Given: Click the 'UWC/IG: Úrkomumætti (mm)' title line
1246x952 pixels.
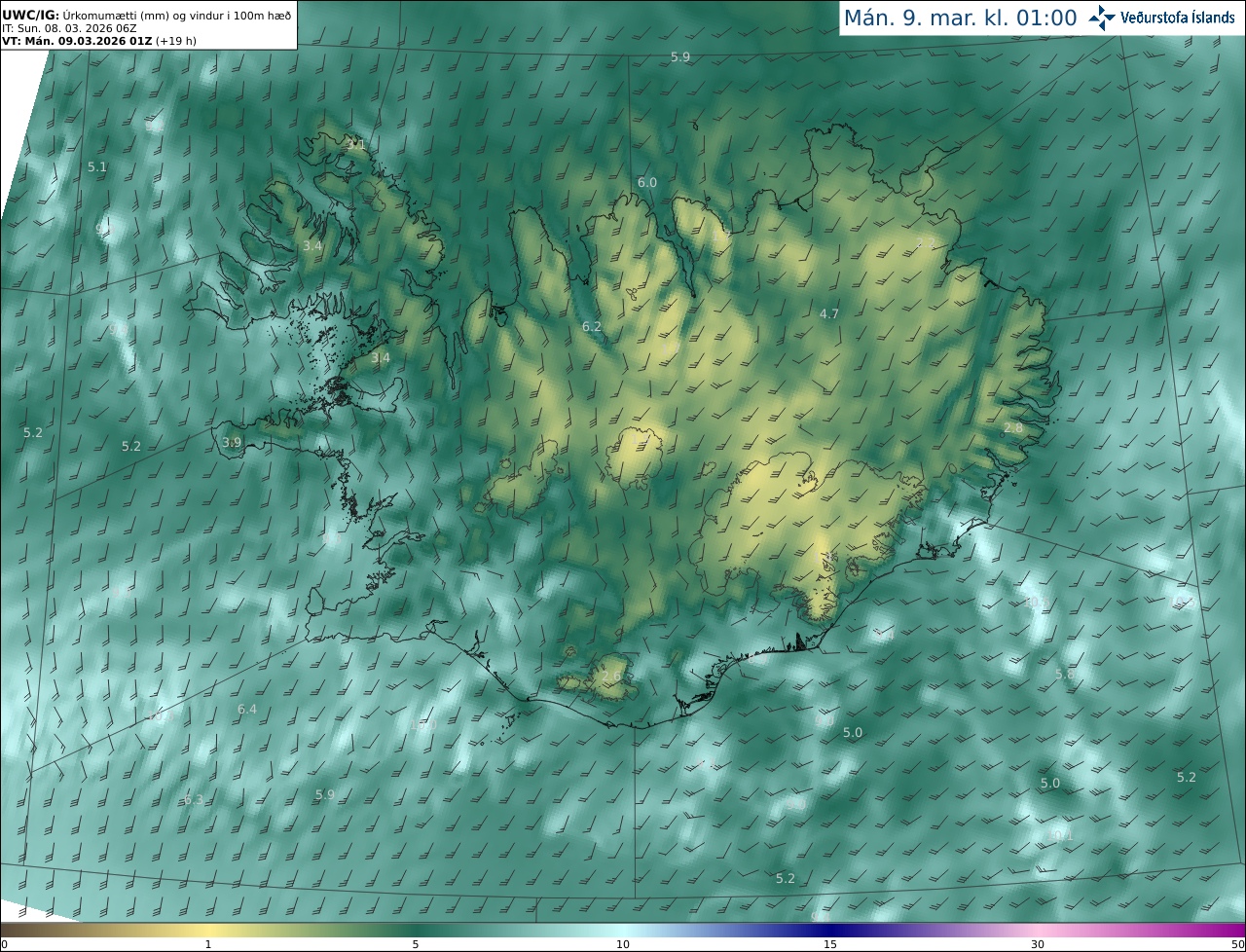Looking at the screenshot, I should [x=146, y=15].
